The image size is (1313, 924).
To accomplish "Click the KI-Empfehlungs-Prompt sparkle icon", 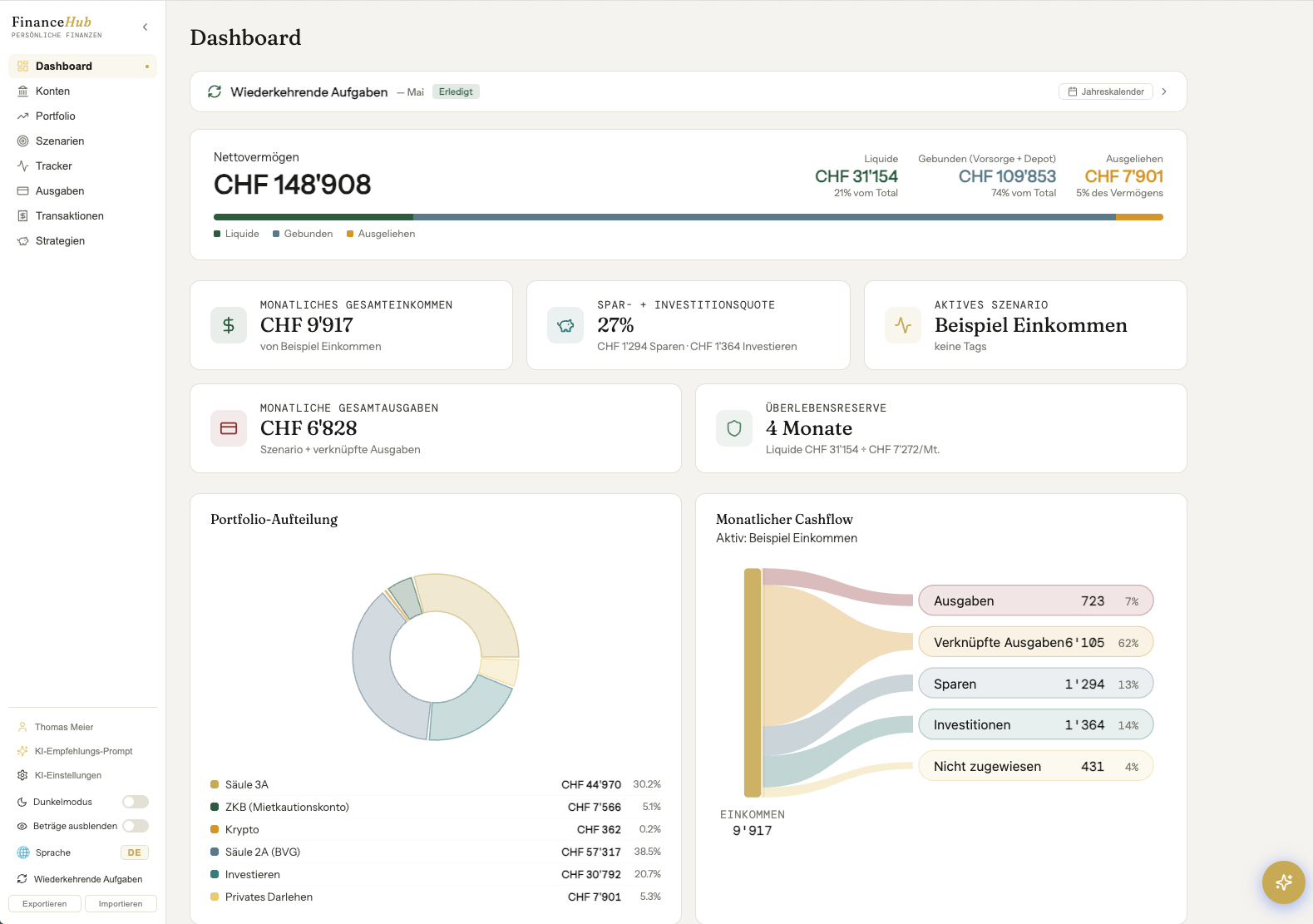I will click(22, 751).
